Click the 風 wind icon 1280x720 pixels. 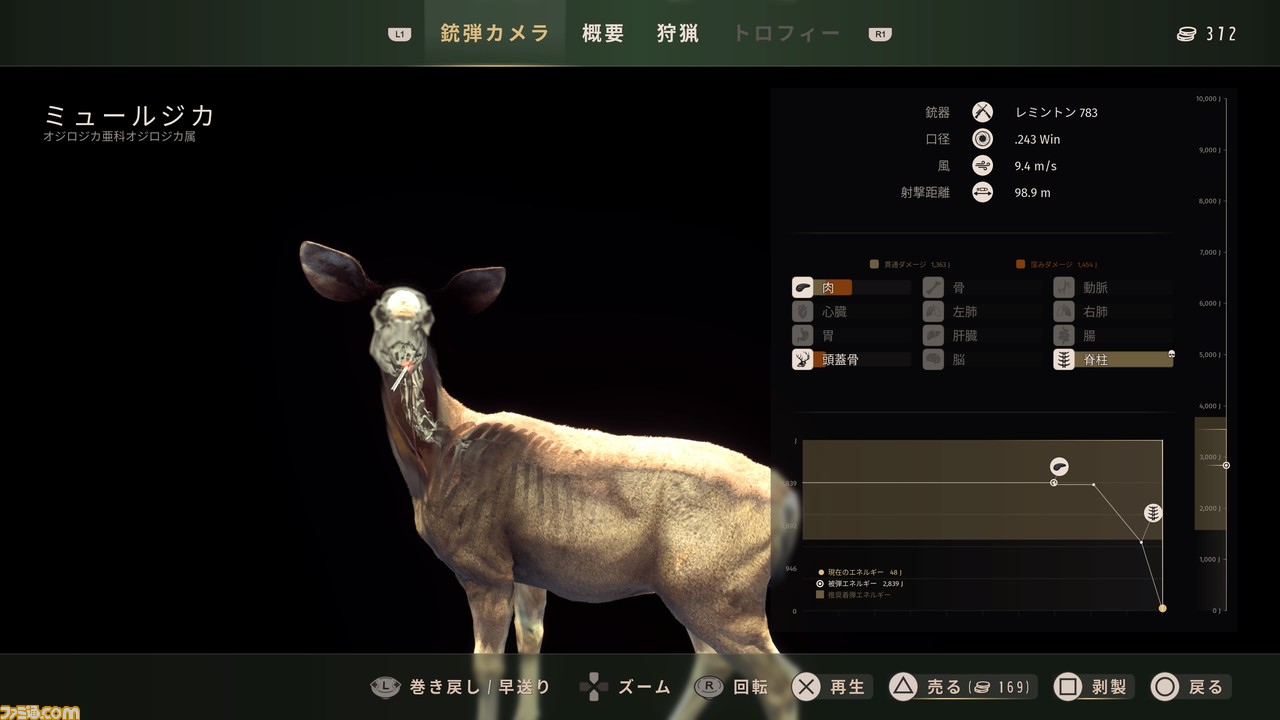coord(983,166)
